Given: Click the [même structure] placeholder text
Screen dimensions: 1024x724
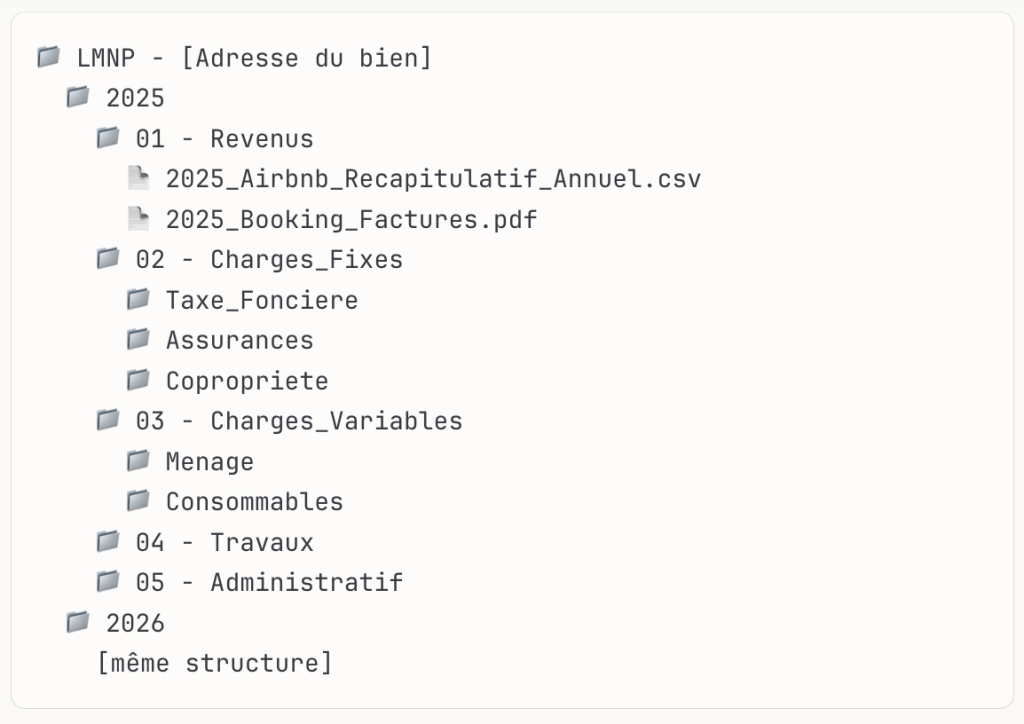Looking at the screenshot, I should click(x=214, y=663).
